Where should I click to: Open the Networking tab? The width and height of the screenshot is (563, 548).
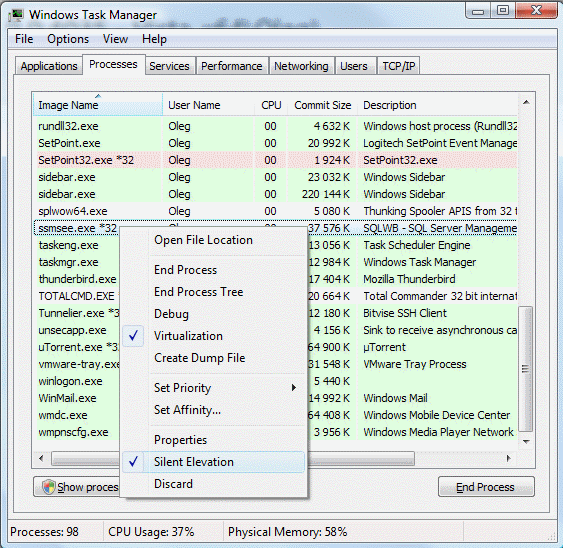pyautogui.click(x=301, y=66)
